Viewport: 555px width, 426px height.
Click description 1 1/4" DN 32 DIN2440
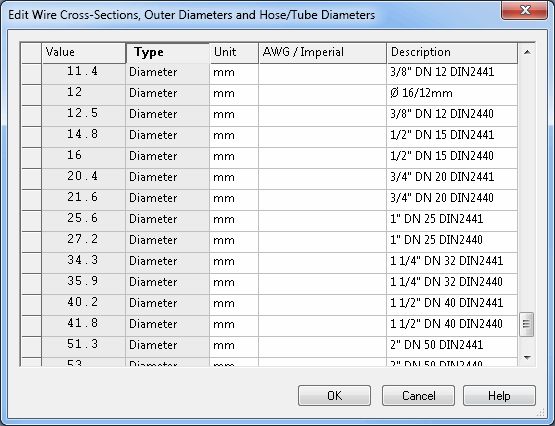pos(452,283)
